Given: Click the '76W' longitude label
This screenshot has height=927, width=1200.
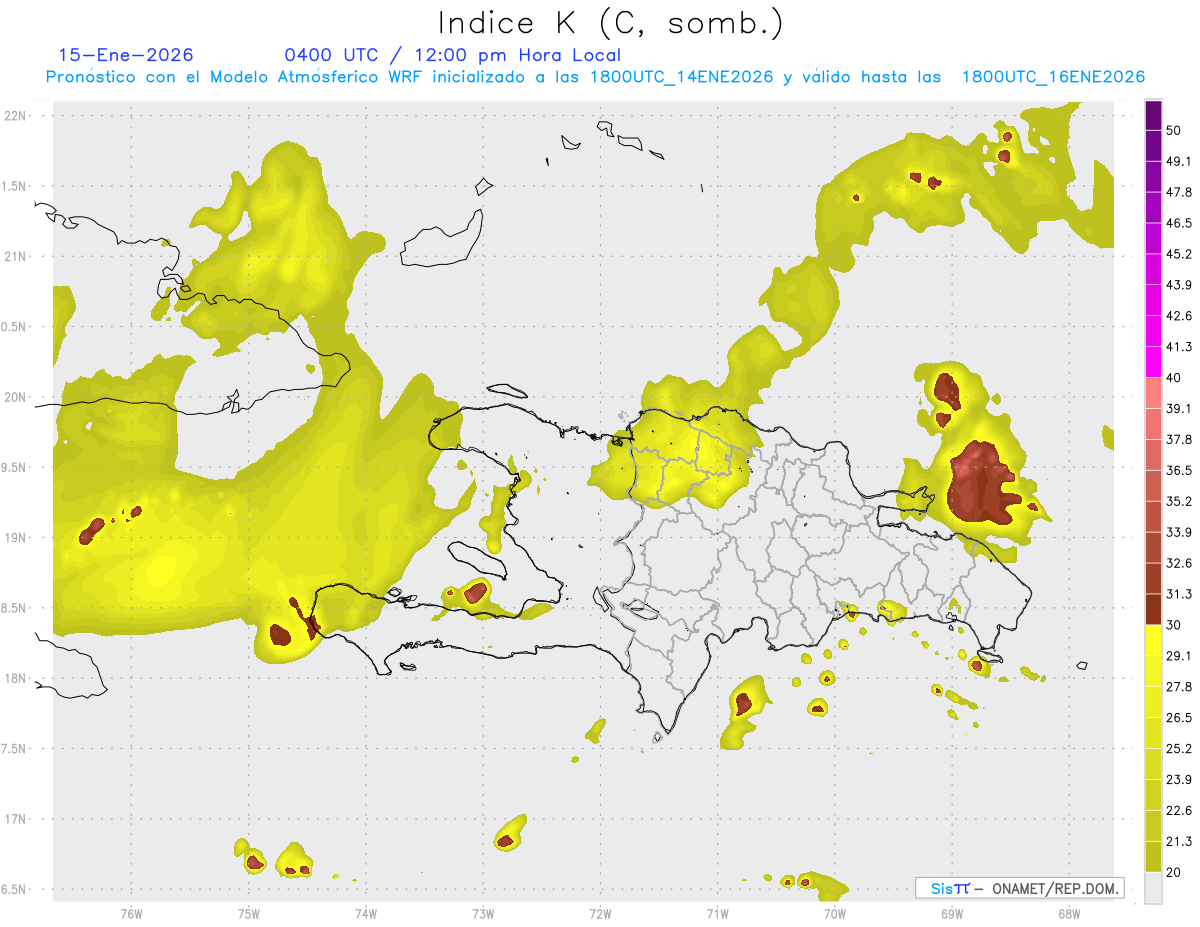Looking at the screenshot, I should click(131, 914).
